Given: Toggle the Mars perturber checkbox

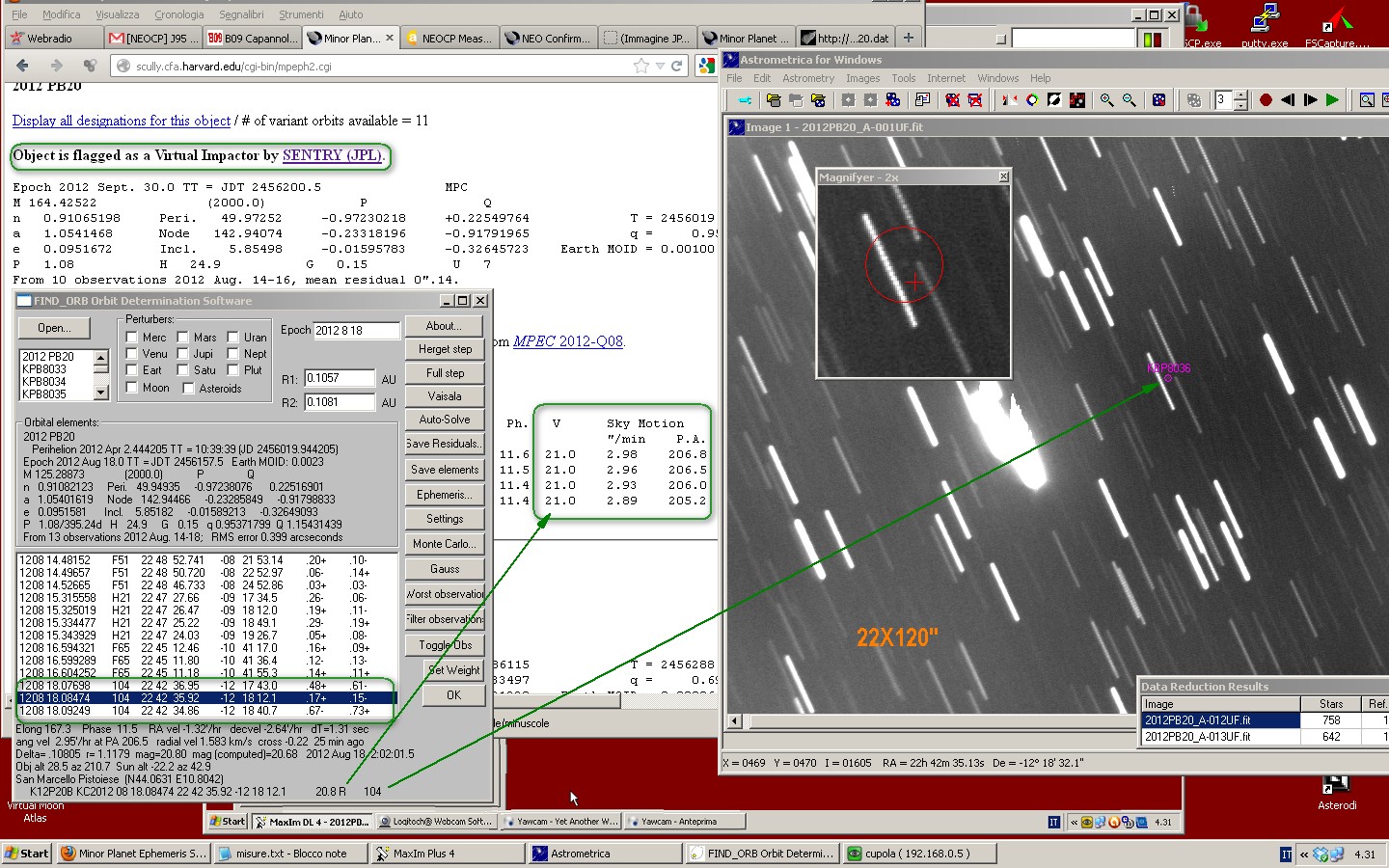Looking at the screenshot, I should click(x=182, y=338).
